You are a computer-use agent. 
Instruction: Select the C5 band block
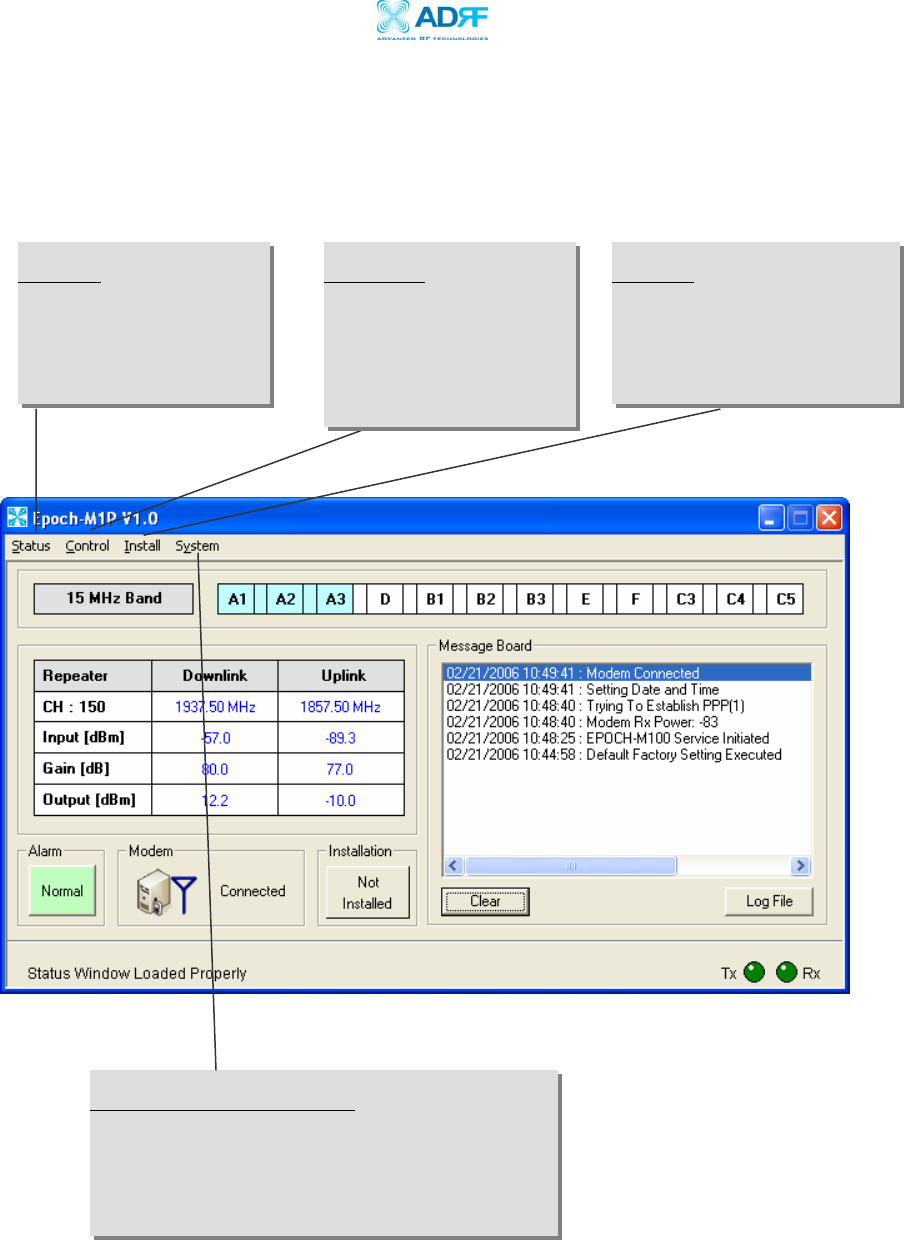coord(786,600)
